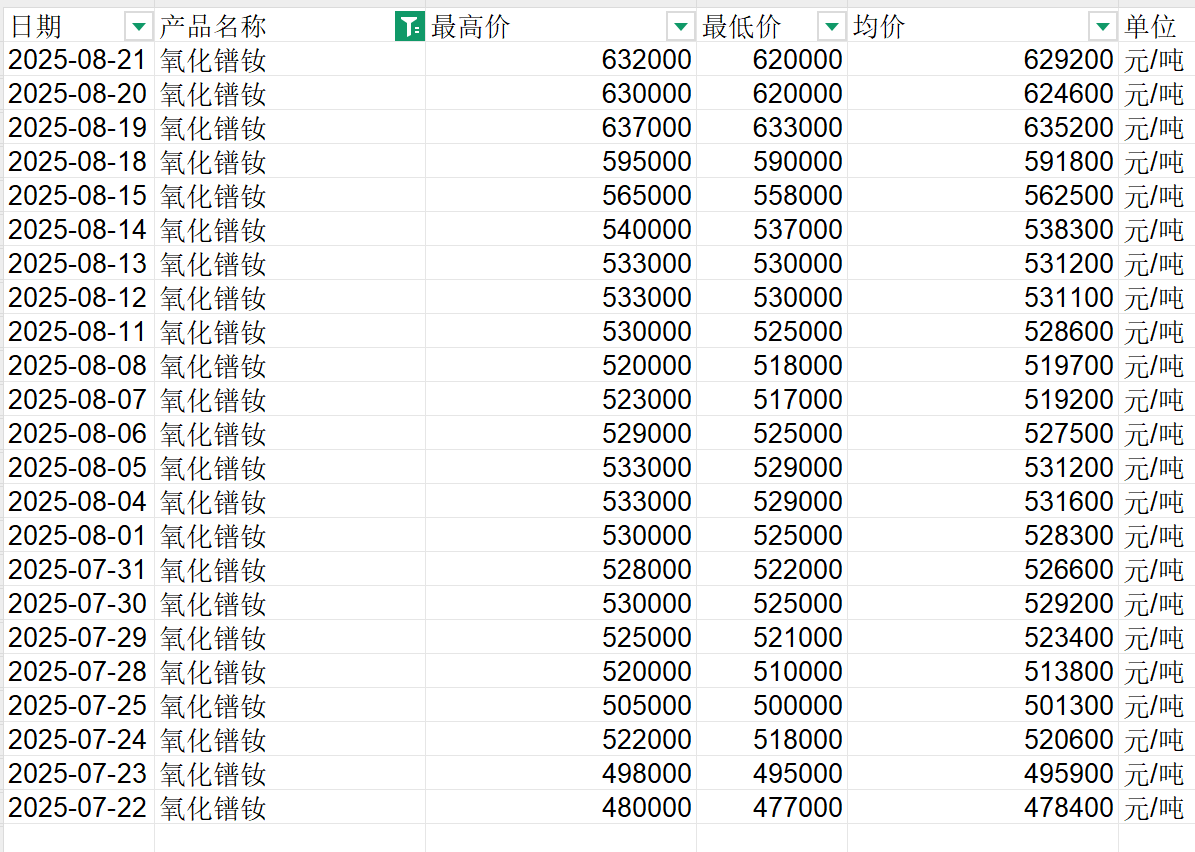
Task: Click lowest price 633000
Action: (x=771, y=127)
